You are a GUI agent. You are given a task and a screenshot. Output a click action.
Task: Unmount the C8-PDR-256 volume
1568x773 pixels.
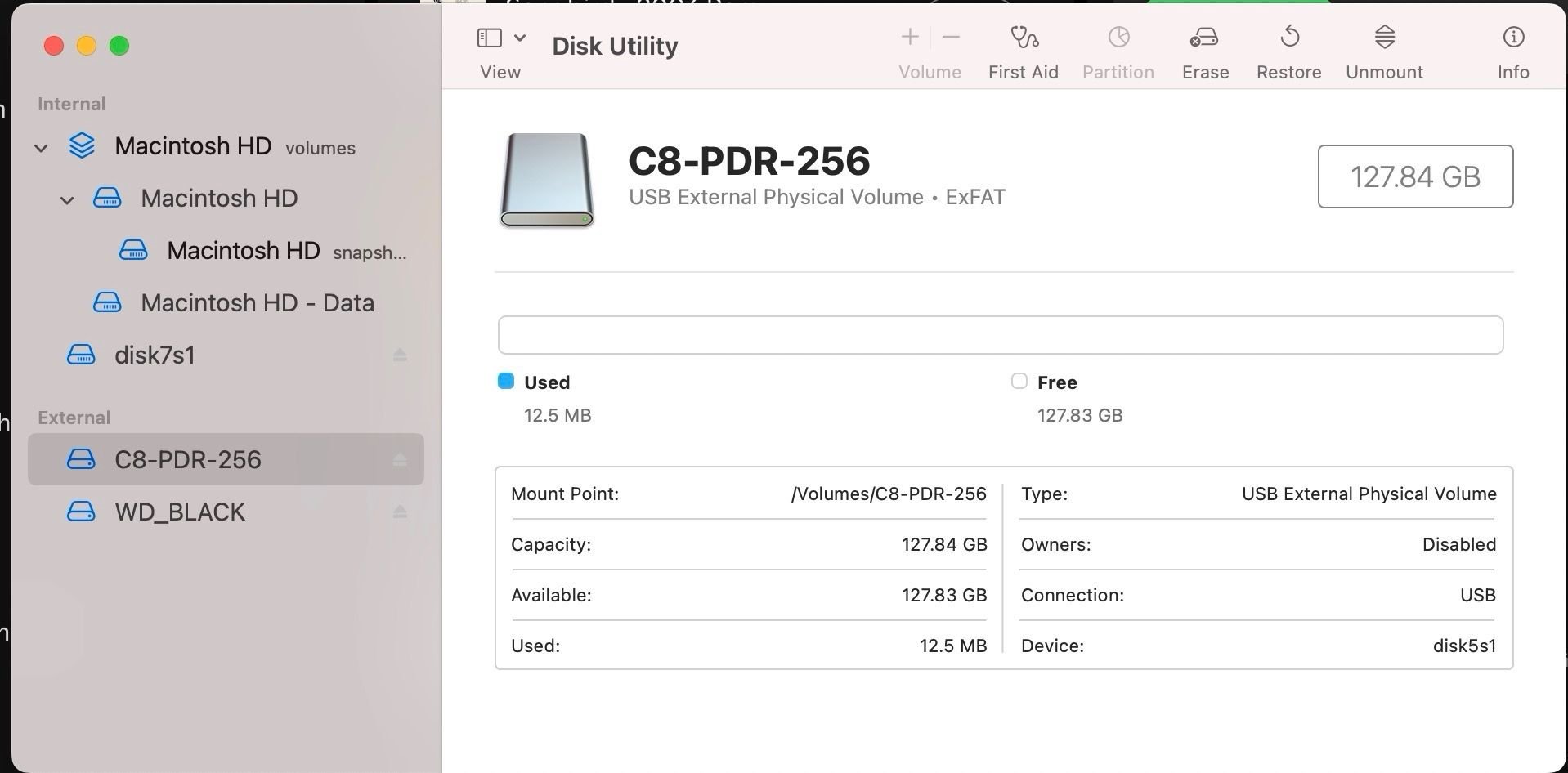coord(1383,49)
